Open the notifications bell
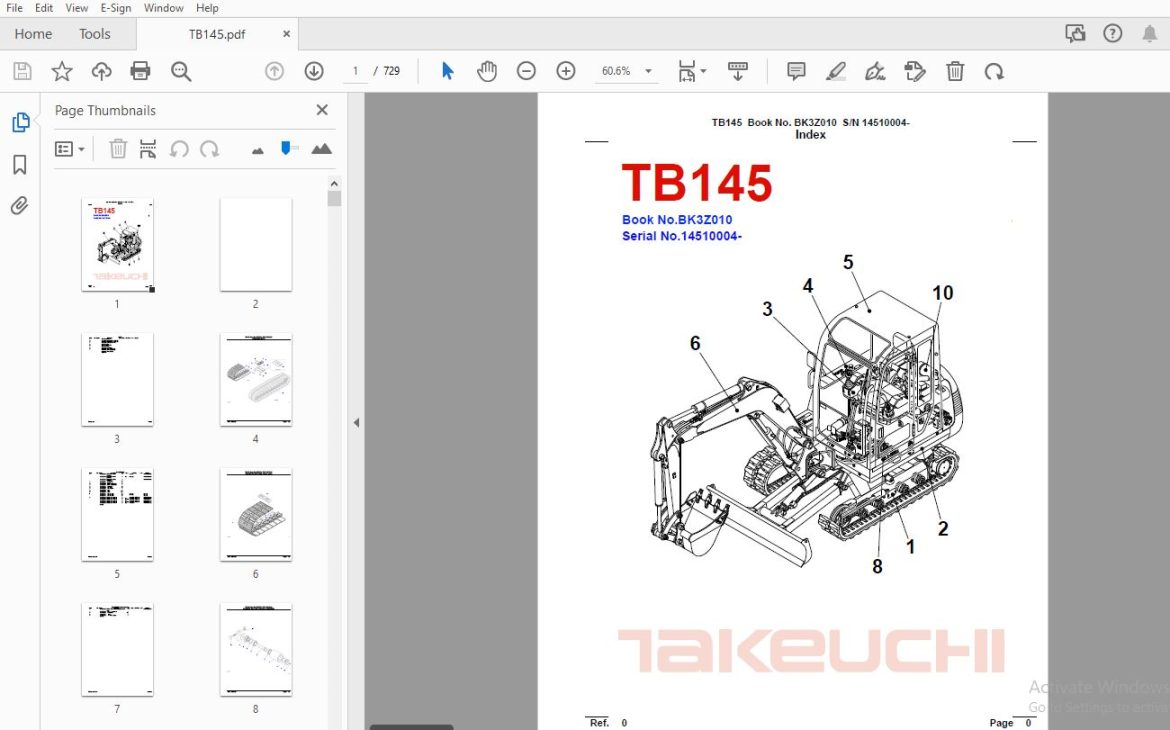Image resolution: width=1170 pixels, height=730 pixels. [1150, 34]
